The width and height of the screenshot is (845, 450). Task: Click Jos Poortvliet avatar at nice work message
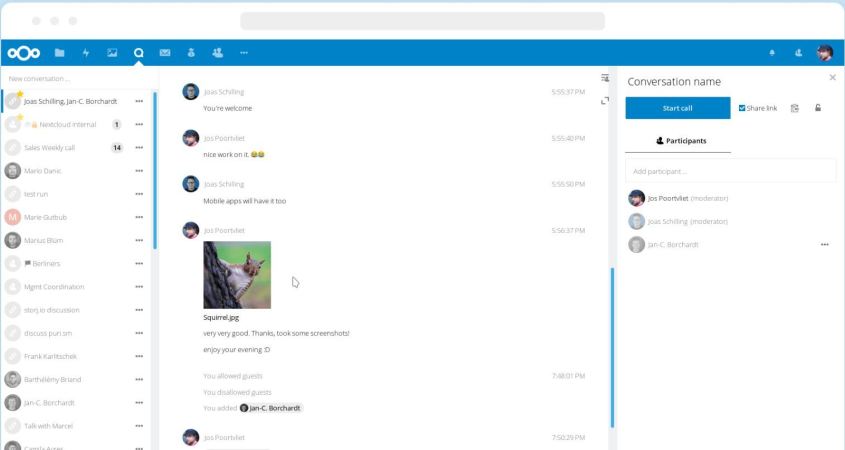click(x=191, y=138)
